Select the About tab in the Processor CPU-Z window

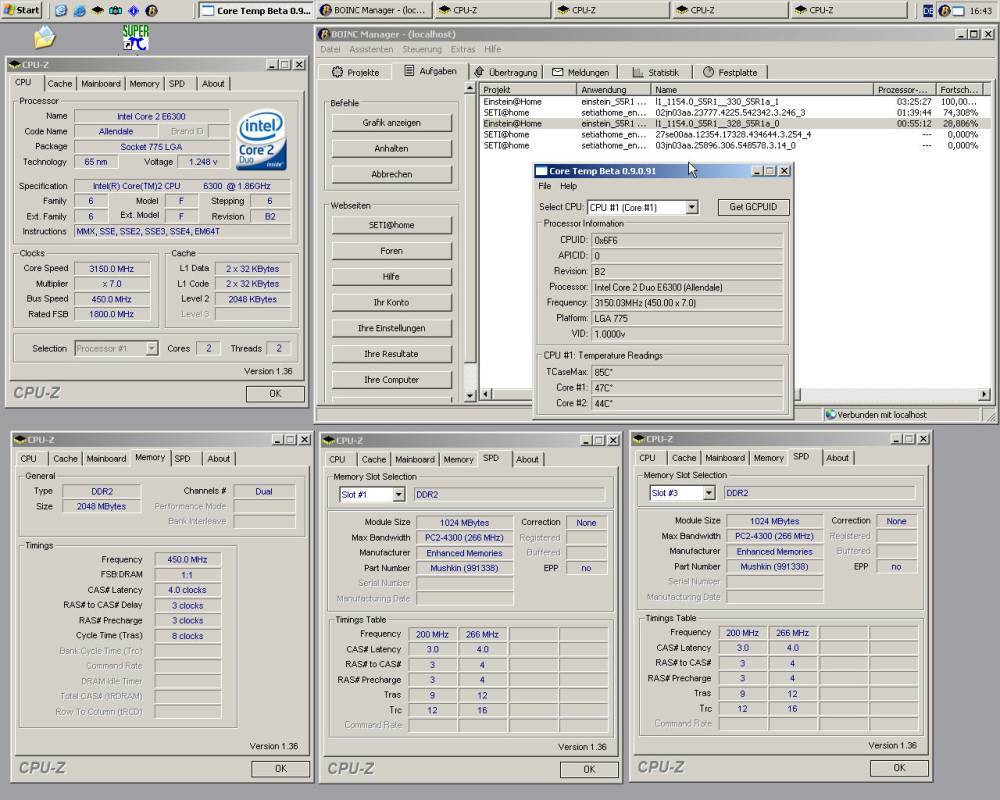point(213,84)
